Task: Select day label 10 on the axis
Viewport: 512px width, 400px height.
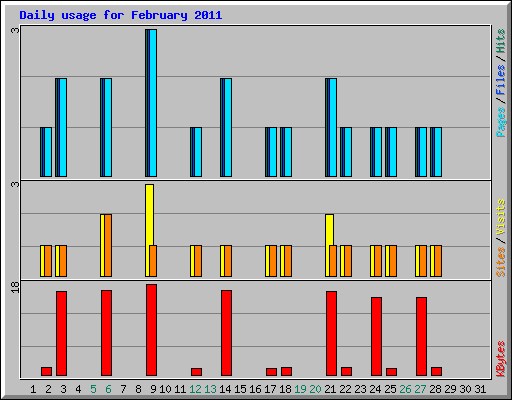Action: 165,389
